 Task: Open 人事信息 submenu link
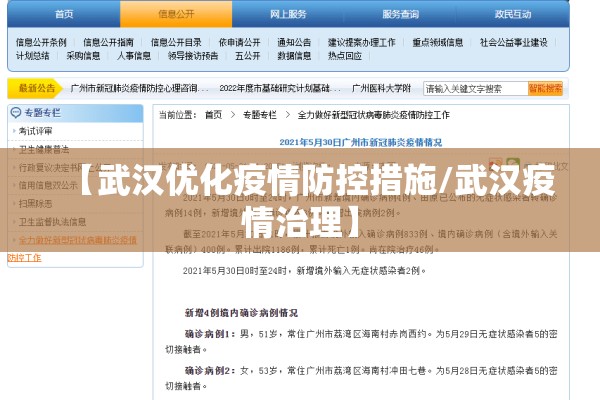134,56
